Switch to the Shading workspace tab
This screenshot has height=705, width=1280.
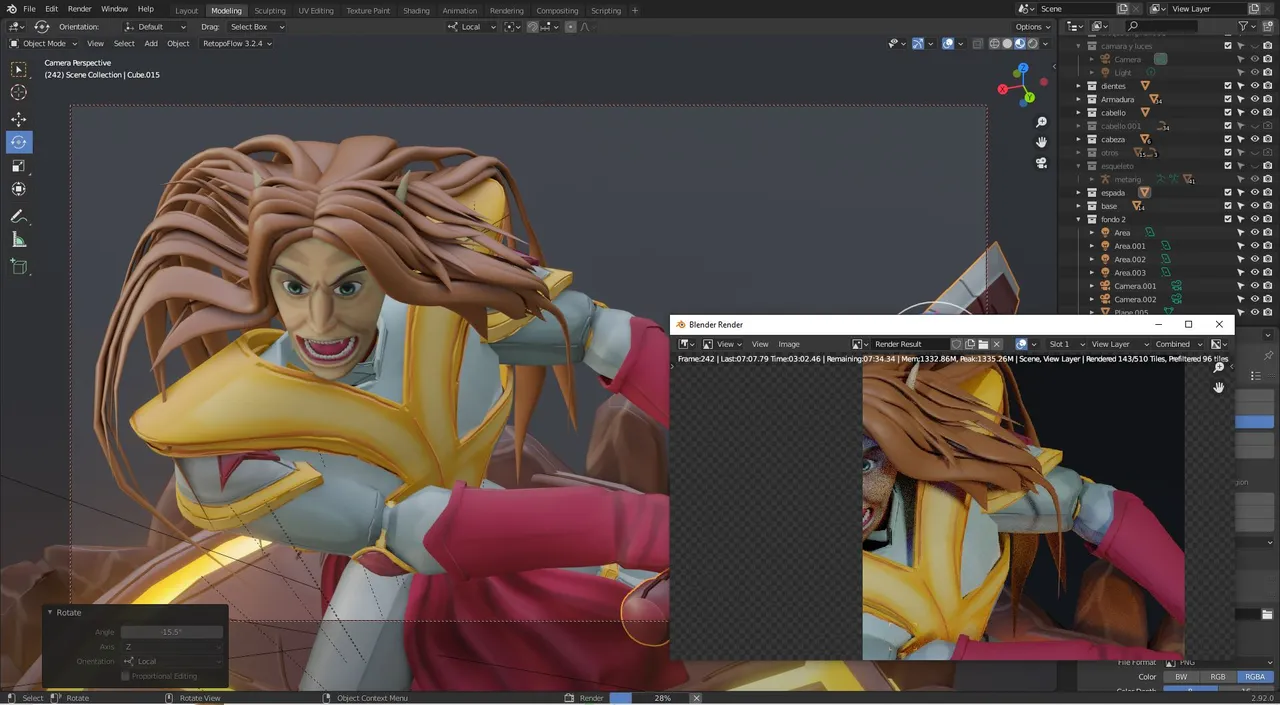[416, 10]
